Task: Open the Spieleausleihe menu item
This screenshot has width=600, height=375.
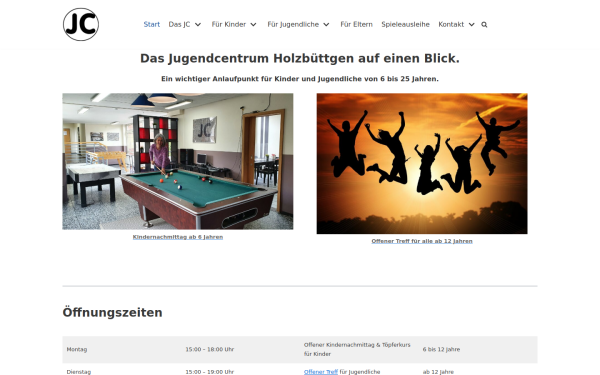Action: coord(405,24)
